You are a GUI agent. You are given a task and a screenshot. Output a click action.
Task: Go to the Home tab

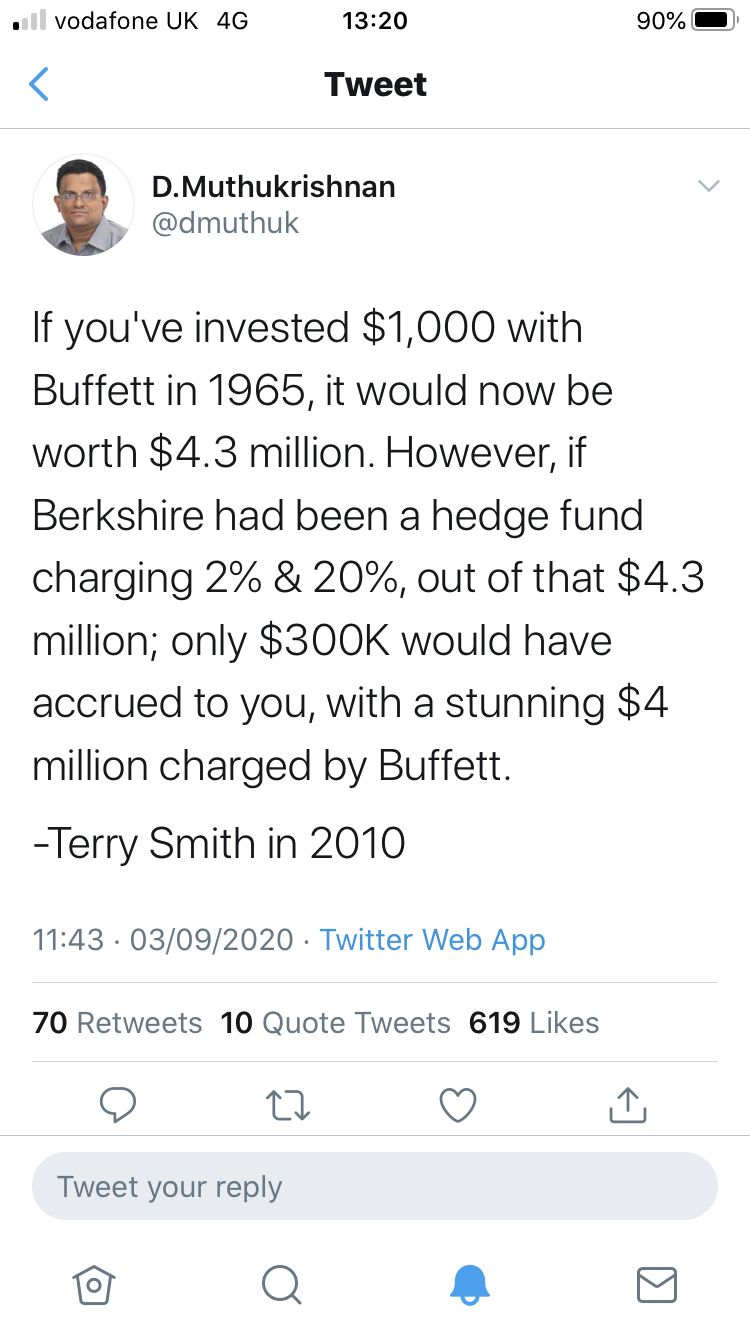[x=94, y=1284]
